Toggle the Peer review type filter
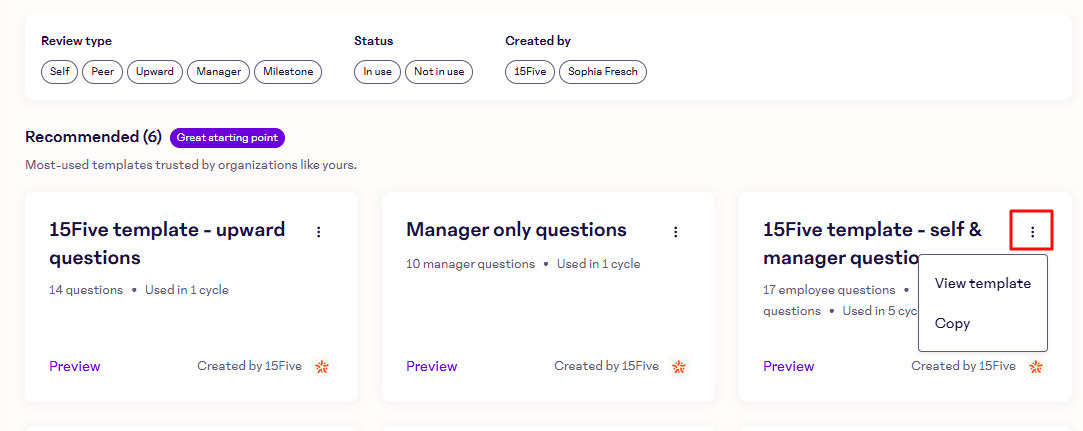The width and height of the screenshot is (1083, 431). 102,72
